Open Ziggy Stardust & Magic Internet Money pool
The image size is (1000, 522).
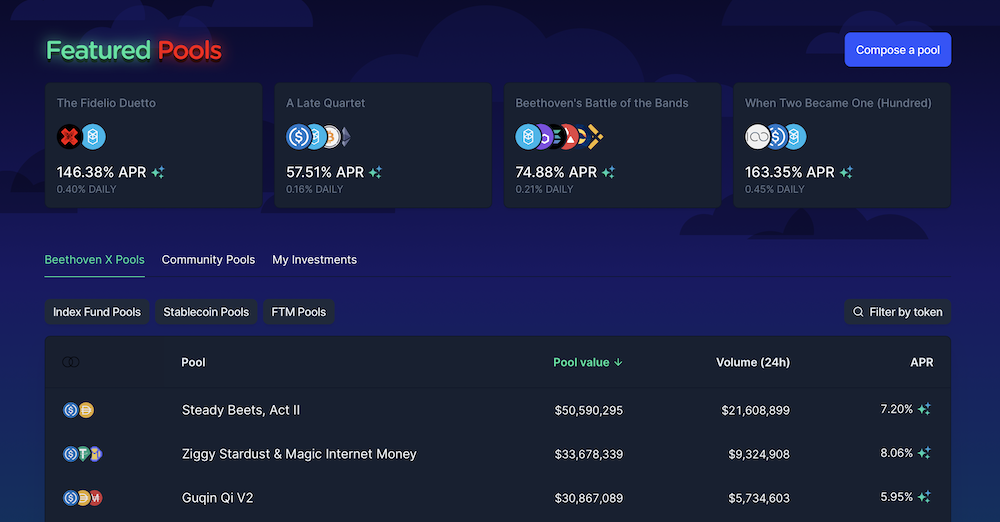click(x=299, y=454)
